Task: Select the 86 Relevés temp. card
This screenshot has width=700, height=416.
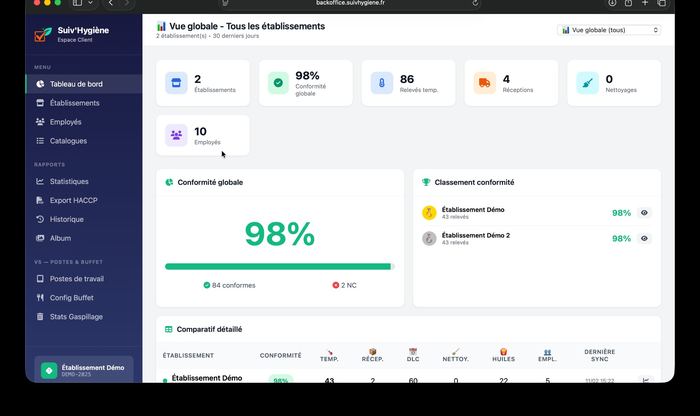Action: click(x=408, y=83)
